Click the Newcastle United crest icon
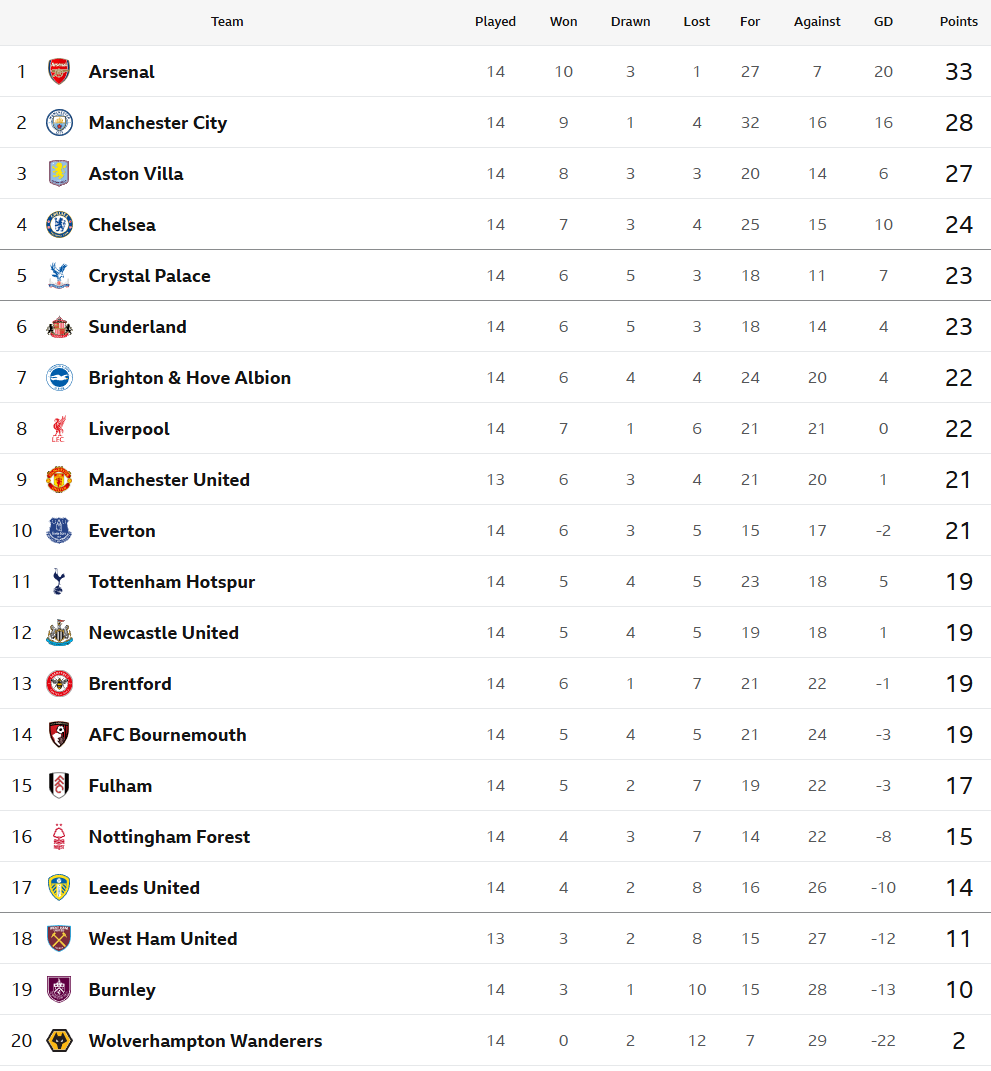This screenshot has width=991, height=1071. [59, 633]
